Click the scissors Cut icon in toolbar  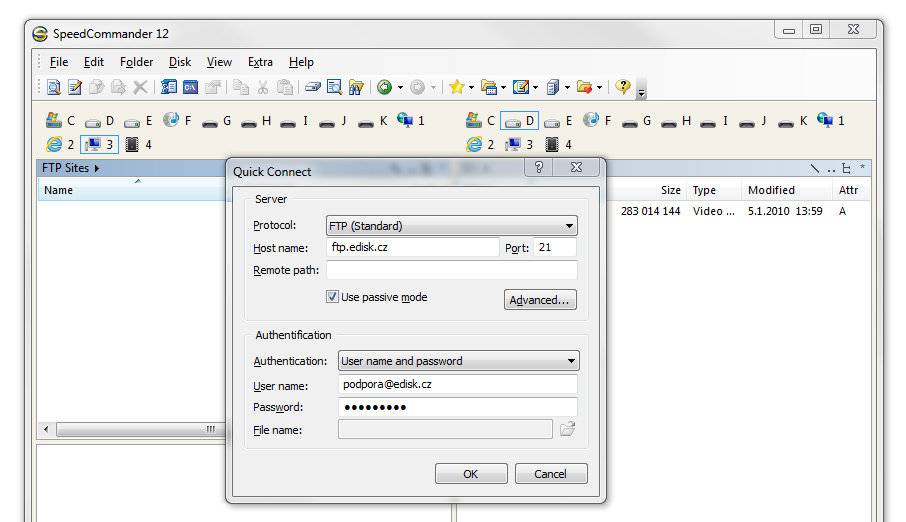pos(263,88)
